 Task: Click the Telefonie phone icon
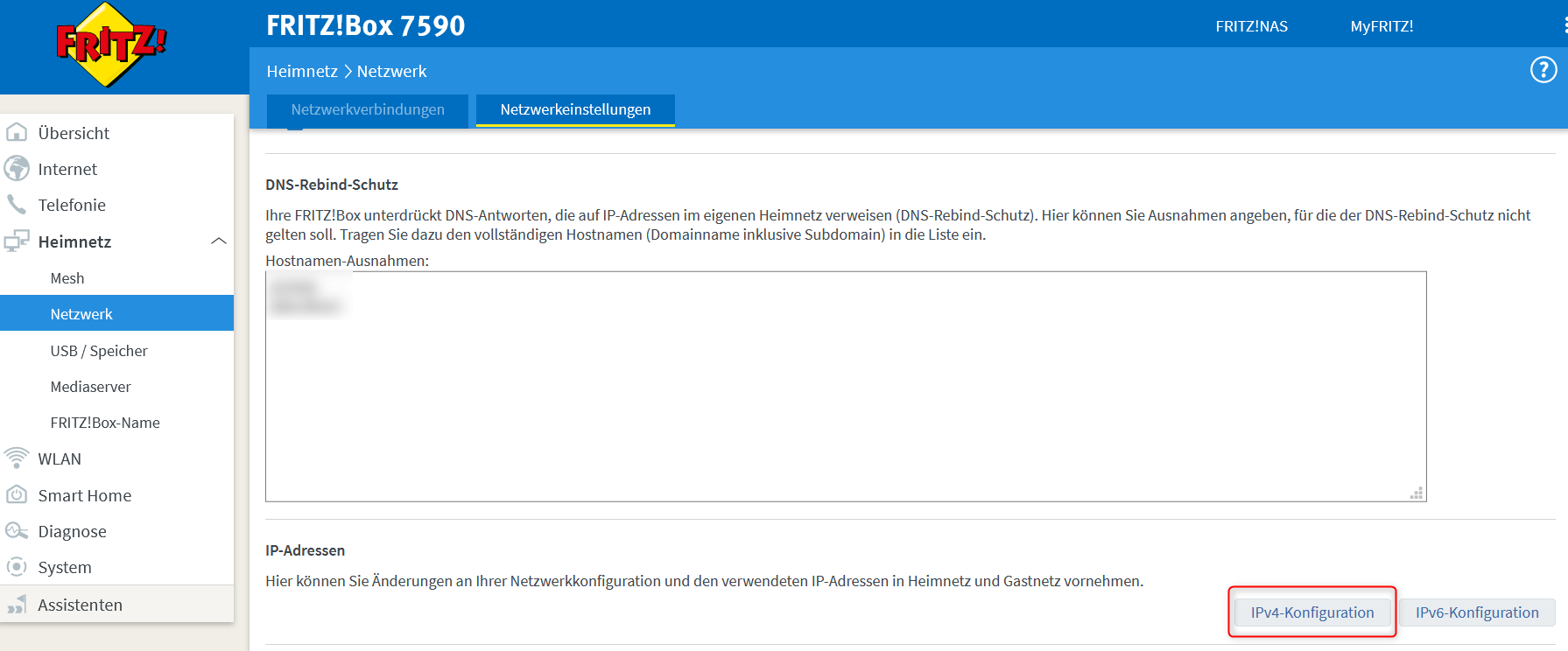click(x=17, y=205)
